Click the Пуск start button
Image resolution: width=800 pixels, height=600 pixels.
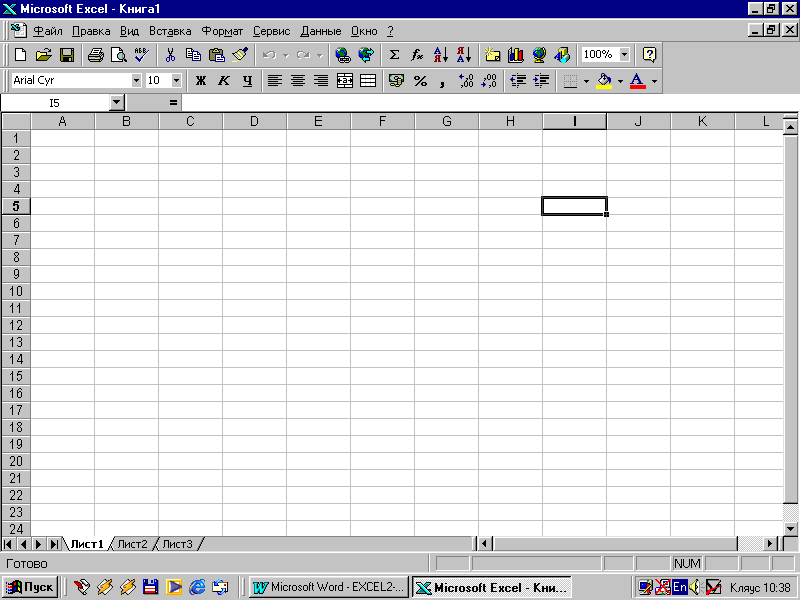point(30,587)
